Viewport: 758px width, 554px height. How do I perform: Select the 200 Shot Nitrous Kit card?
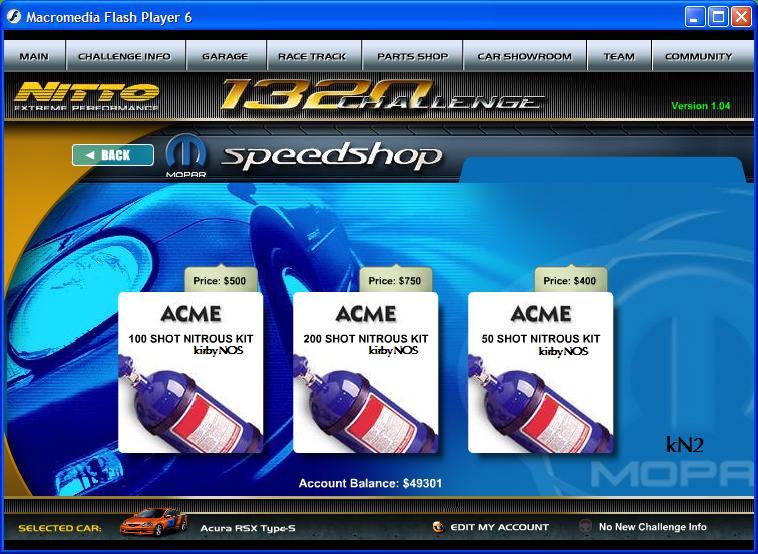pos(365,372)
